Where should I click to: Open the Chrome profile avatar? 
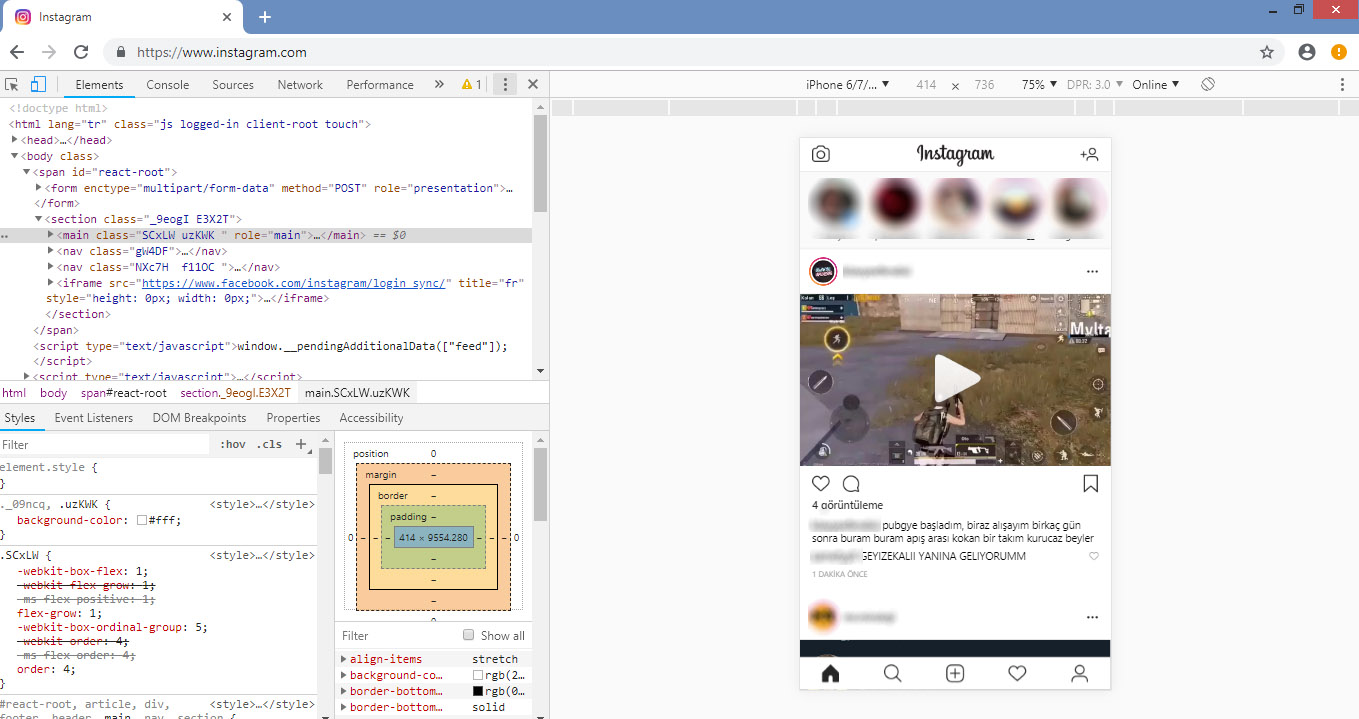1306,52
